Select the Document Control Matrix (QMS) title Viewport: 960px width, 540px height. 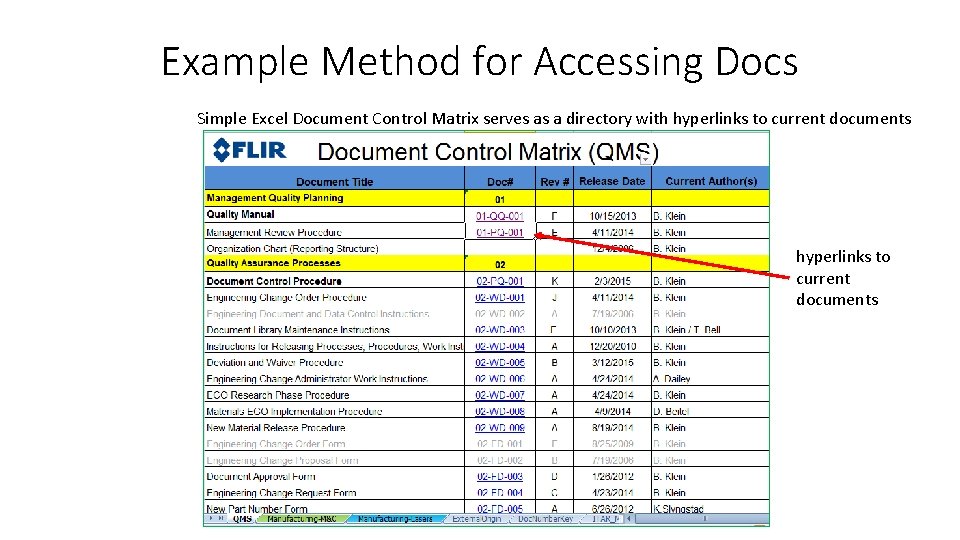(487, 151)
